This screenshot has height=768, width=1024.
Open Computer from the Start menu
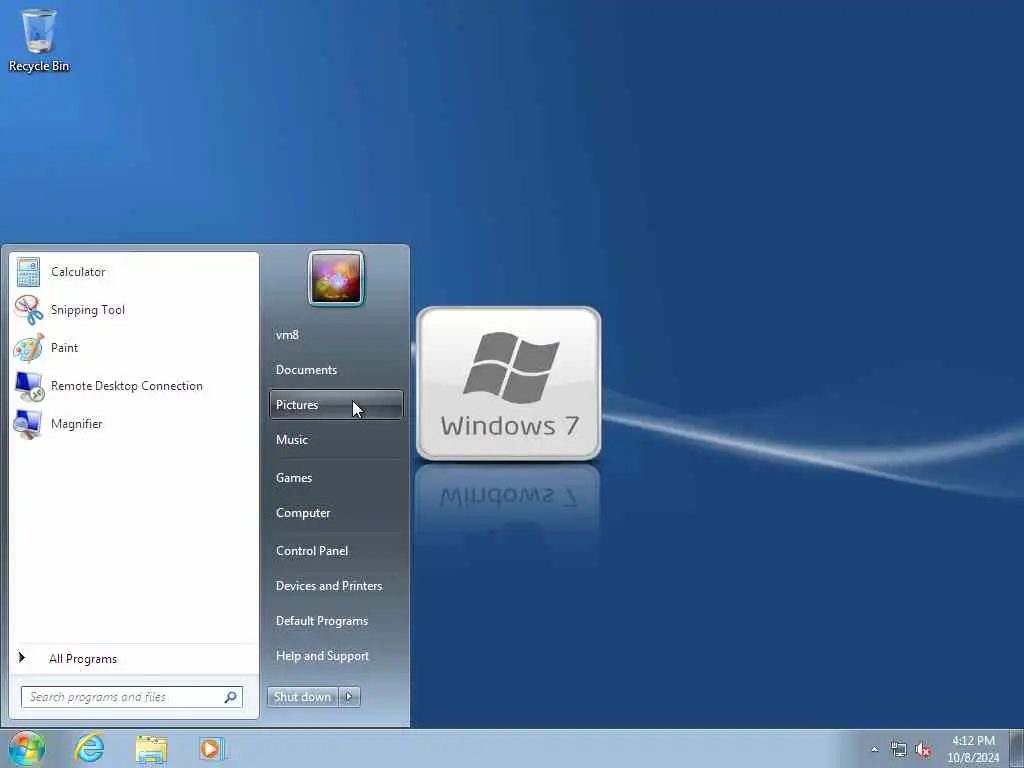point(336,513)
